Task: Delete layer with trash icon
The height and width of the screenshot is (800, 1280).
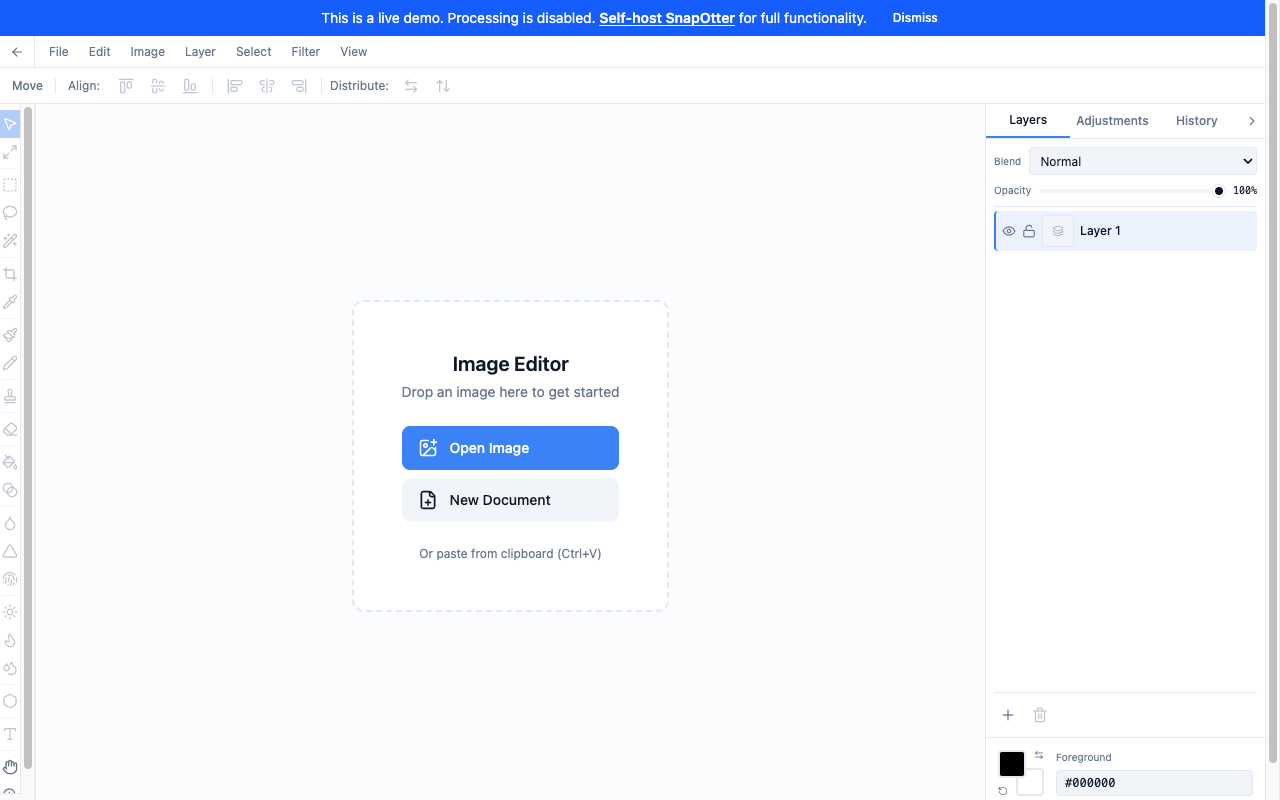Action: [x=1040, y=715]
